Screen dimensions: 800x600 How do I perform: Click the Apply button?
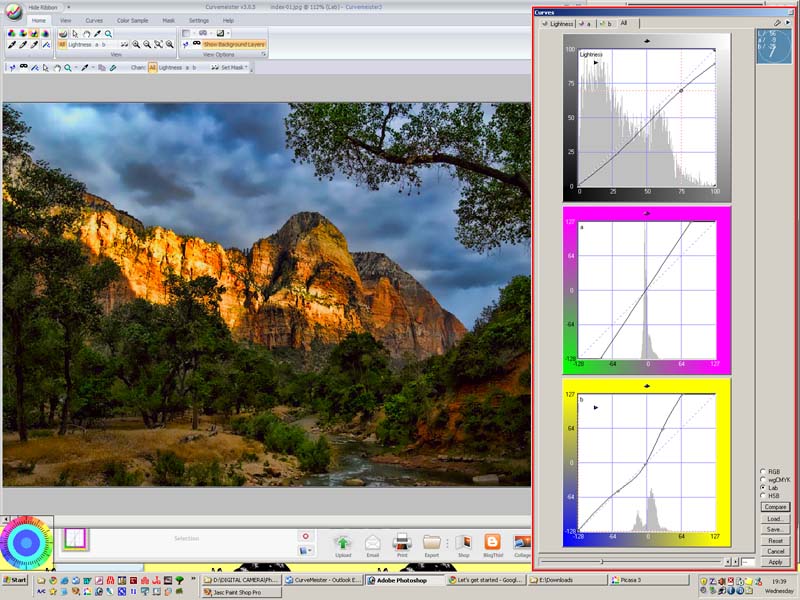pyautogui.click(x=775, y=562)
